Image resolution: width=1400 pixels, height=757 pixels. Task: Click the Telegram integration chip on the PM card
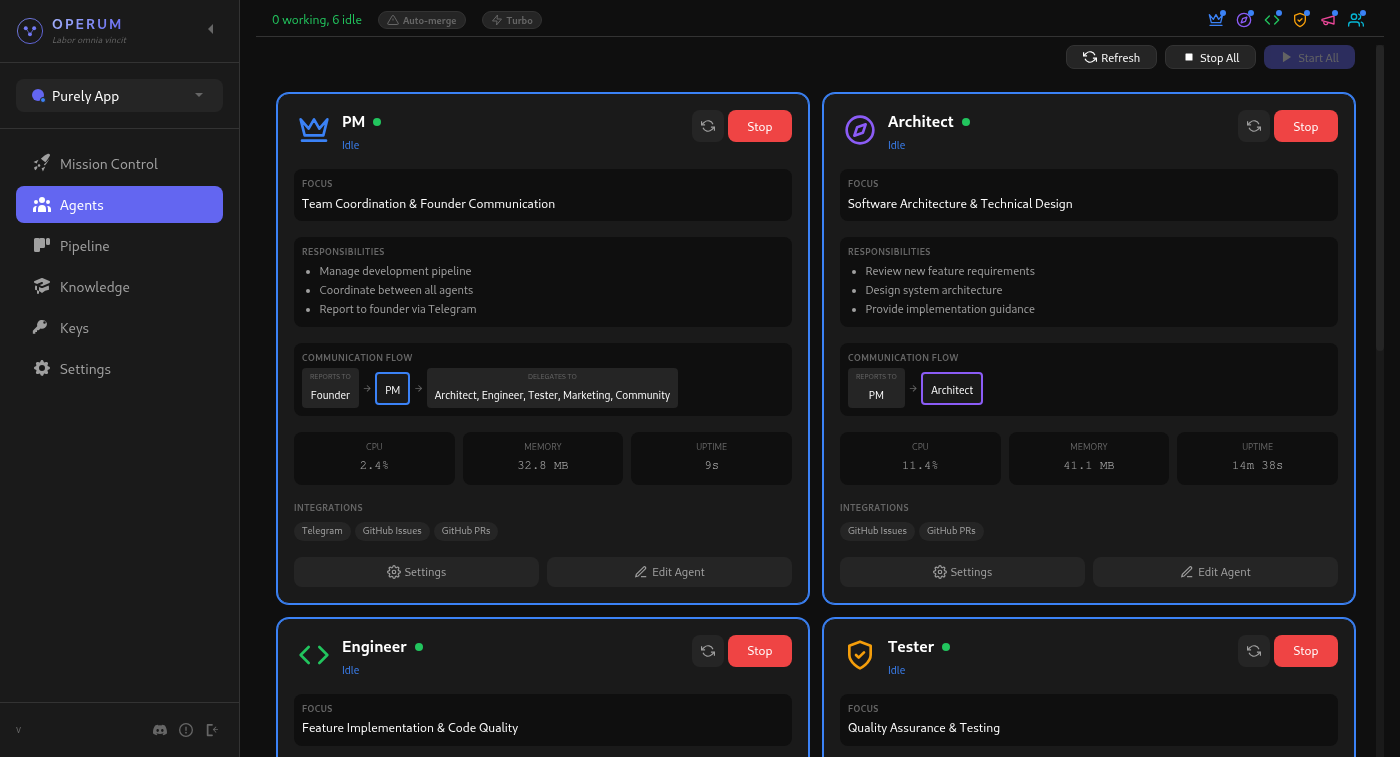point(322,531)
